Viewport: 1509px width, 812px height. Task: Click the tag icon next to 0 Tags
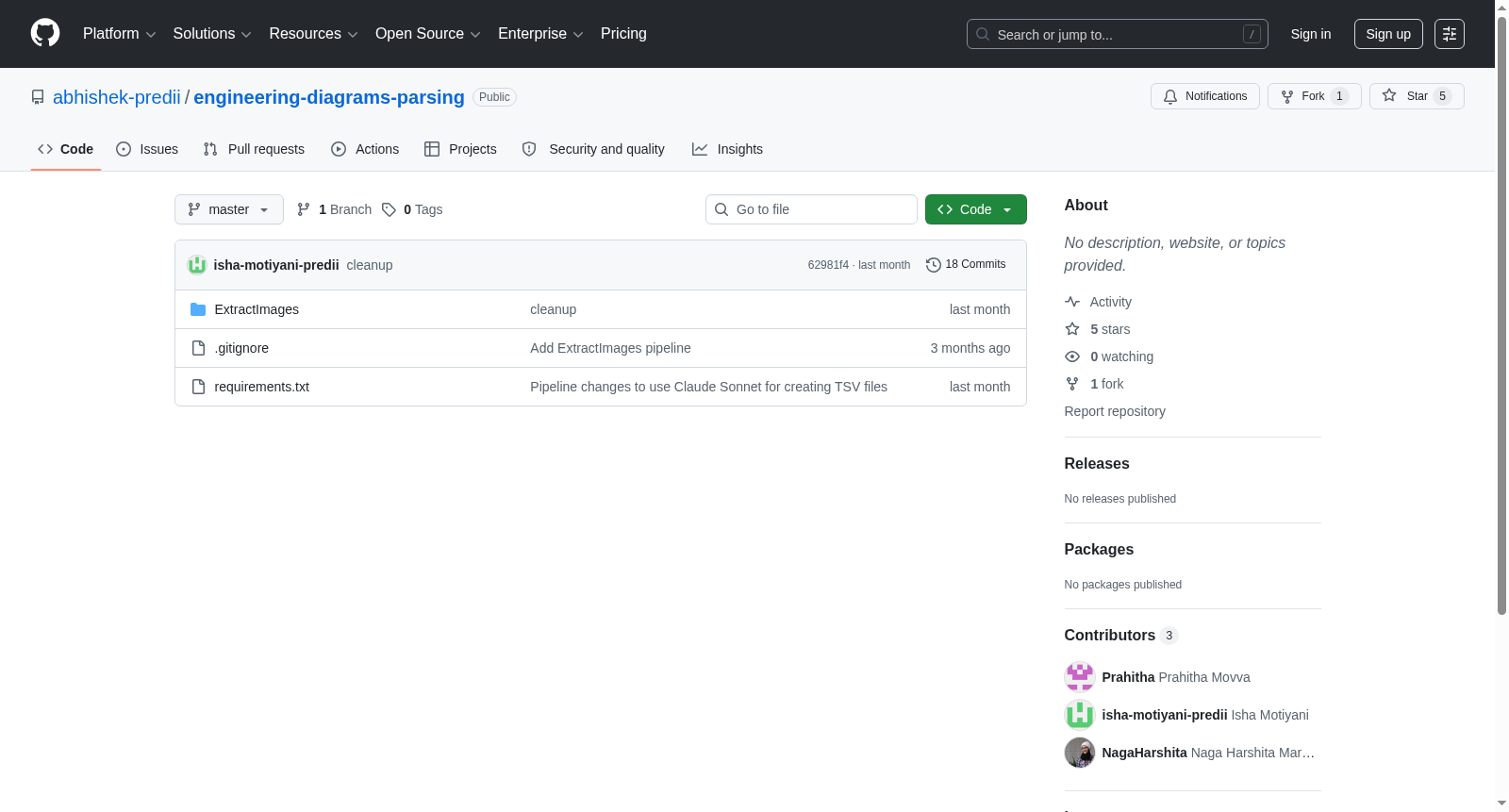pyautogui.click(x=389, y=209)
